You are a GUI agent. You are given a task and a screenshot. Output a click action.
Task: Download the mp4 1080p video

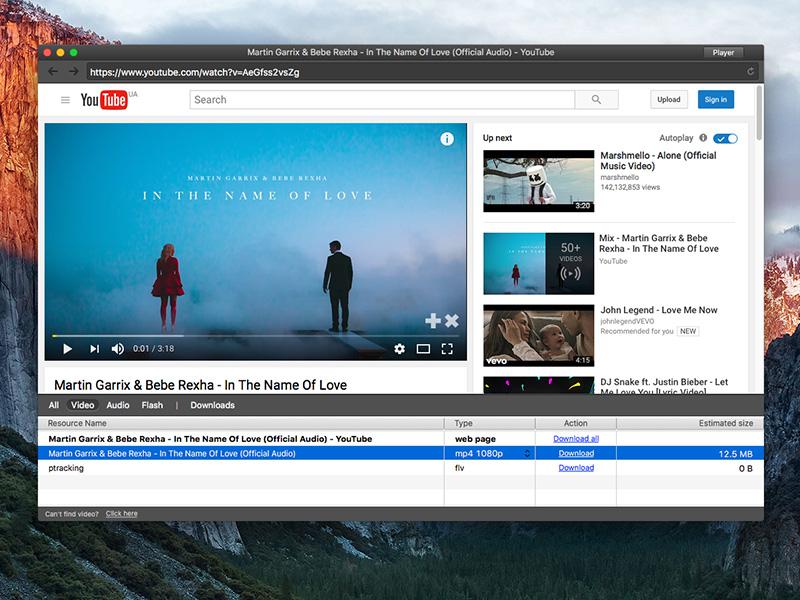pos(576,453)
